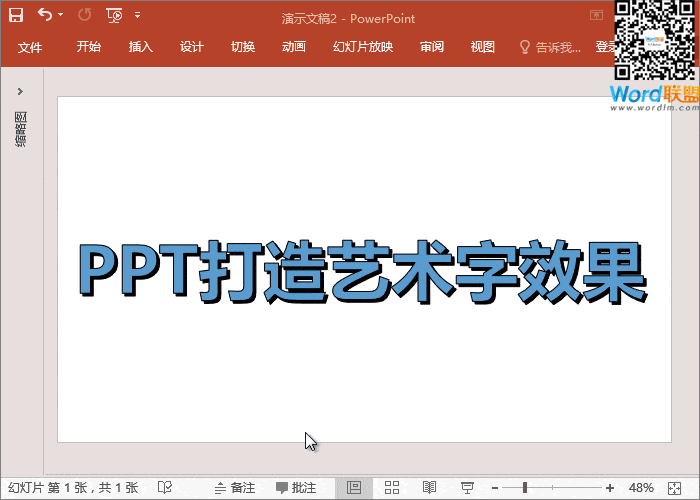Click the Redo icon in title bar

point(84,15)
